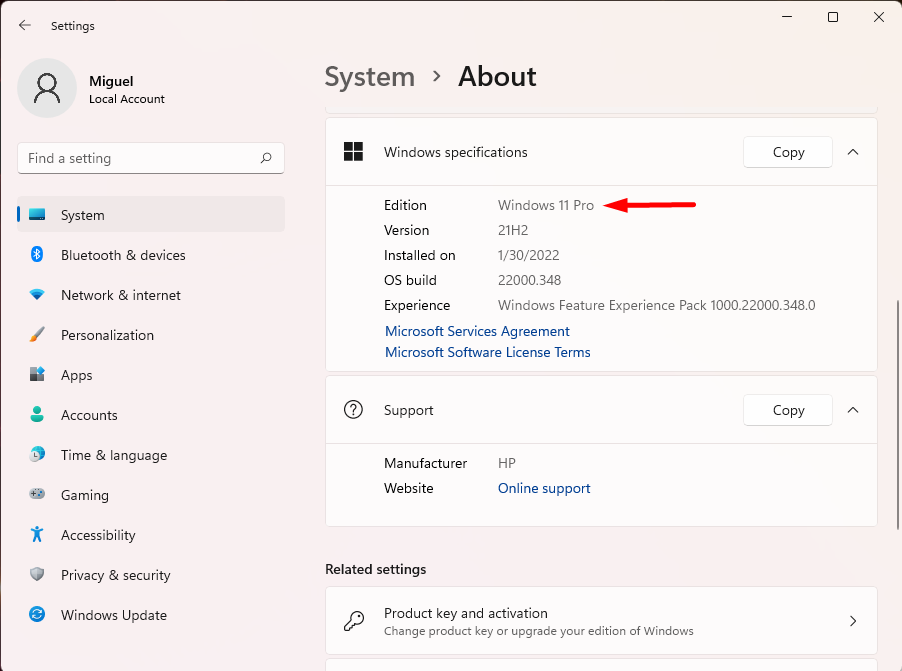Click the Windows specifications grid icon

(x=353, y=152)
